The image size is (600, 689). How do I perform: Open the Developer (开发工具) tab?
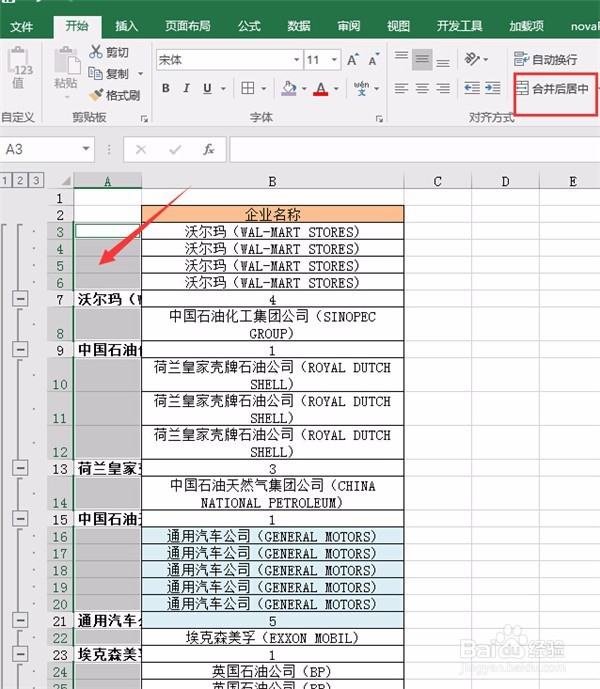[x=459, y=26]
